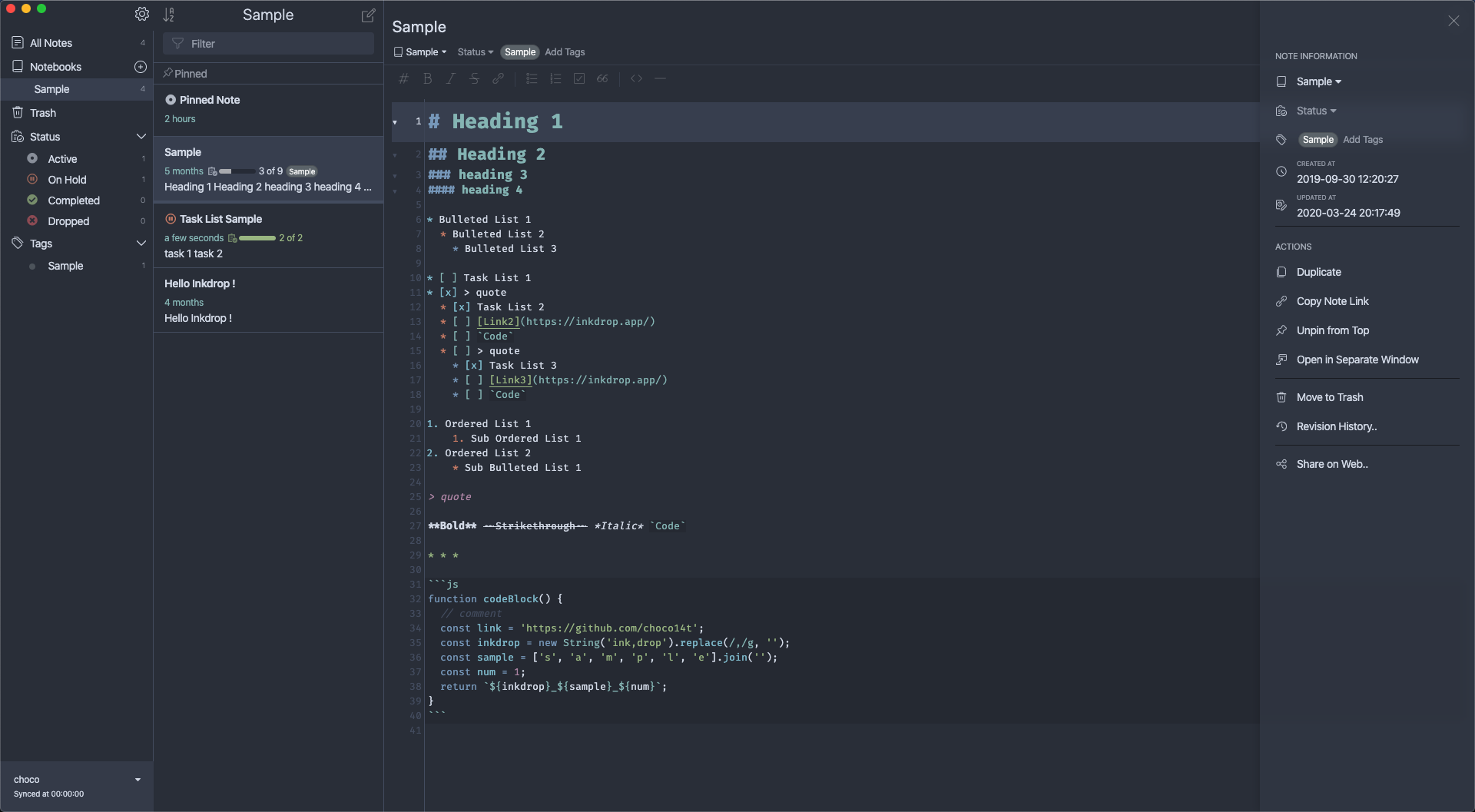Click the Share on Web icon

(1281, 464)
